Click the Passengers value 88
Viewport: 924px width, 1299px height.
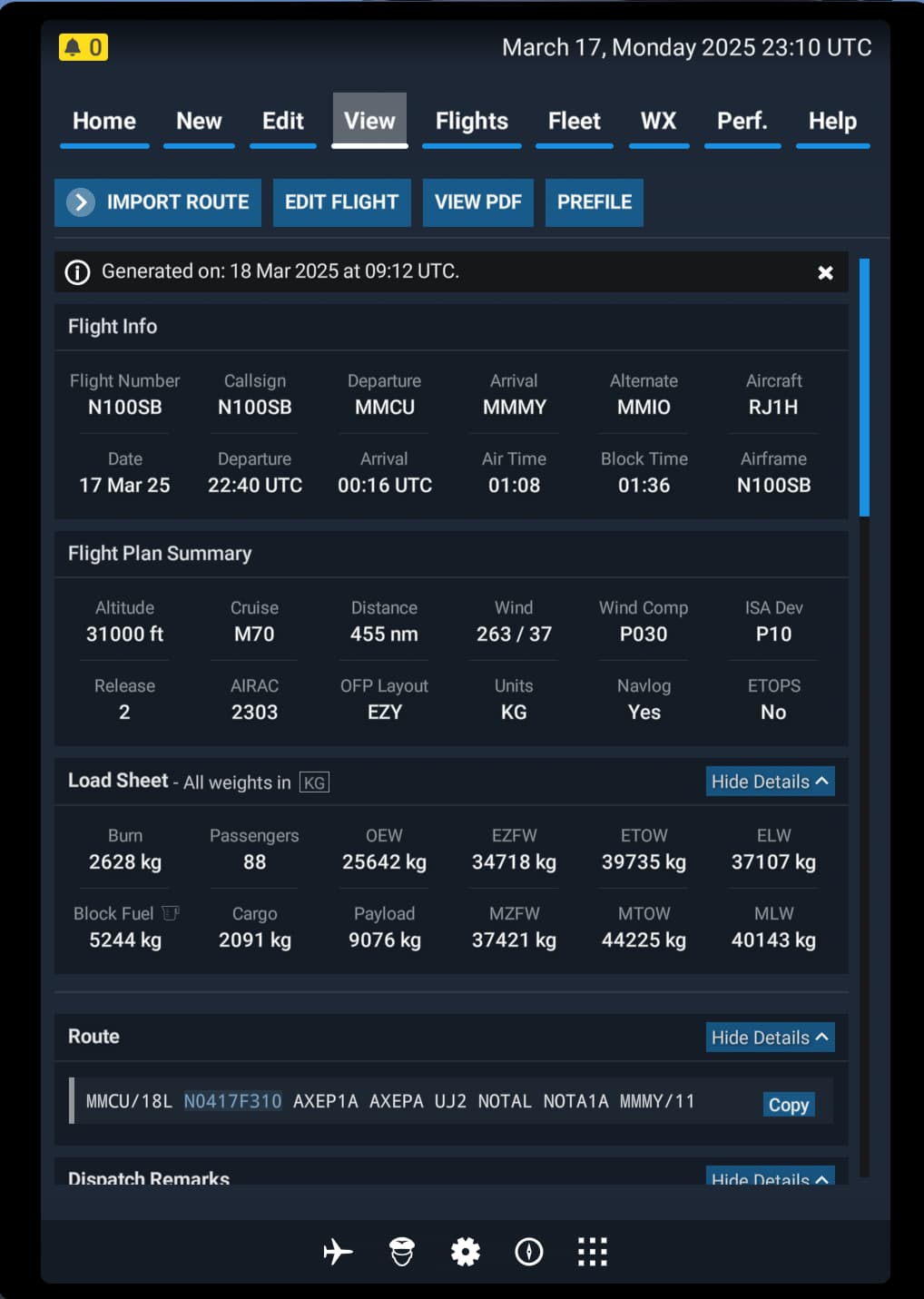click(254, 862)
